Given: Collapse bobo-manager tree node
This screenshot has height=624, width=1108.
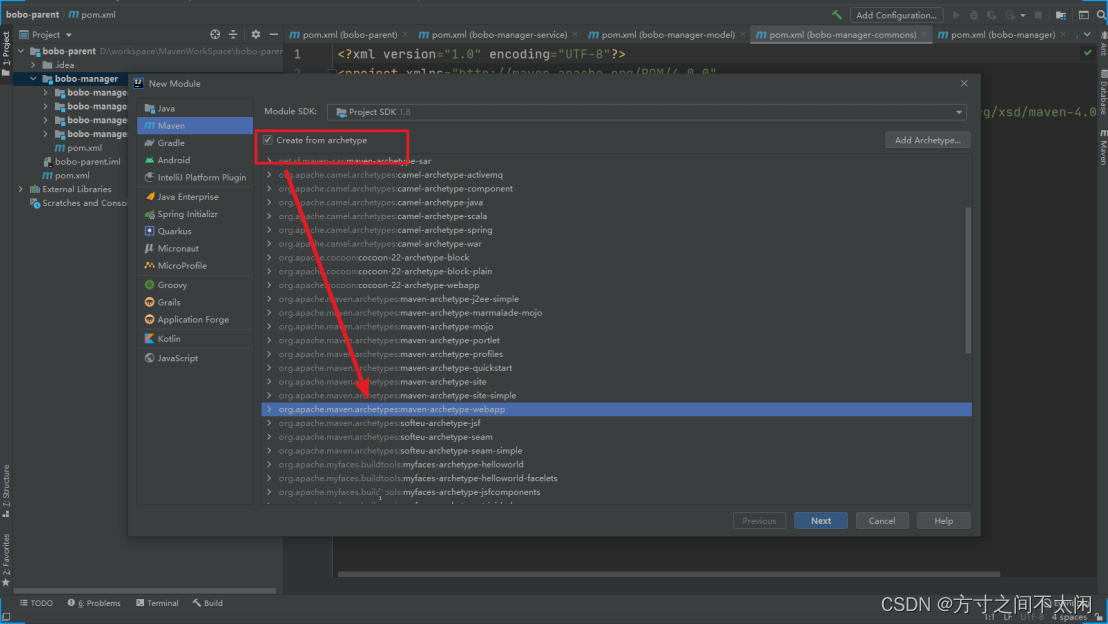Looking at the screenshot, I should point(33,78).
